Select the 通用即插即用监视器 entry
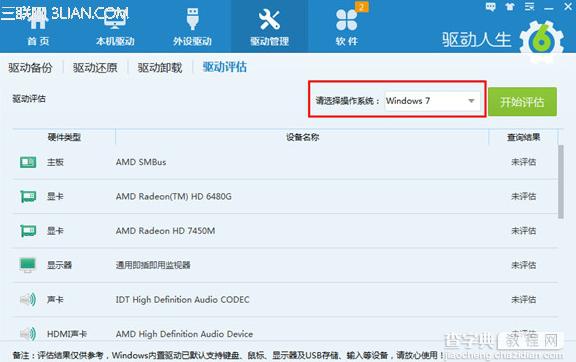 pyautogui.click(x=153, y=265)
